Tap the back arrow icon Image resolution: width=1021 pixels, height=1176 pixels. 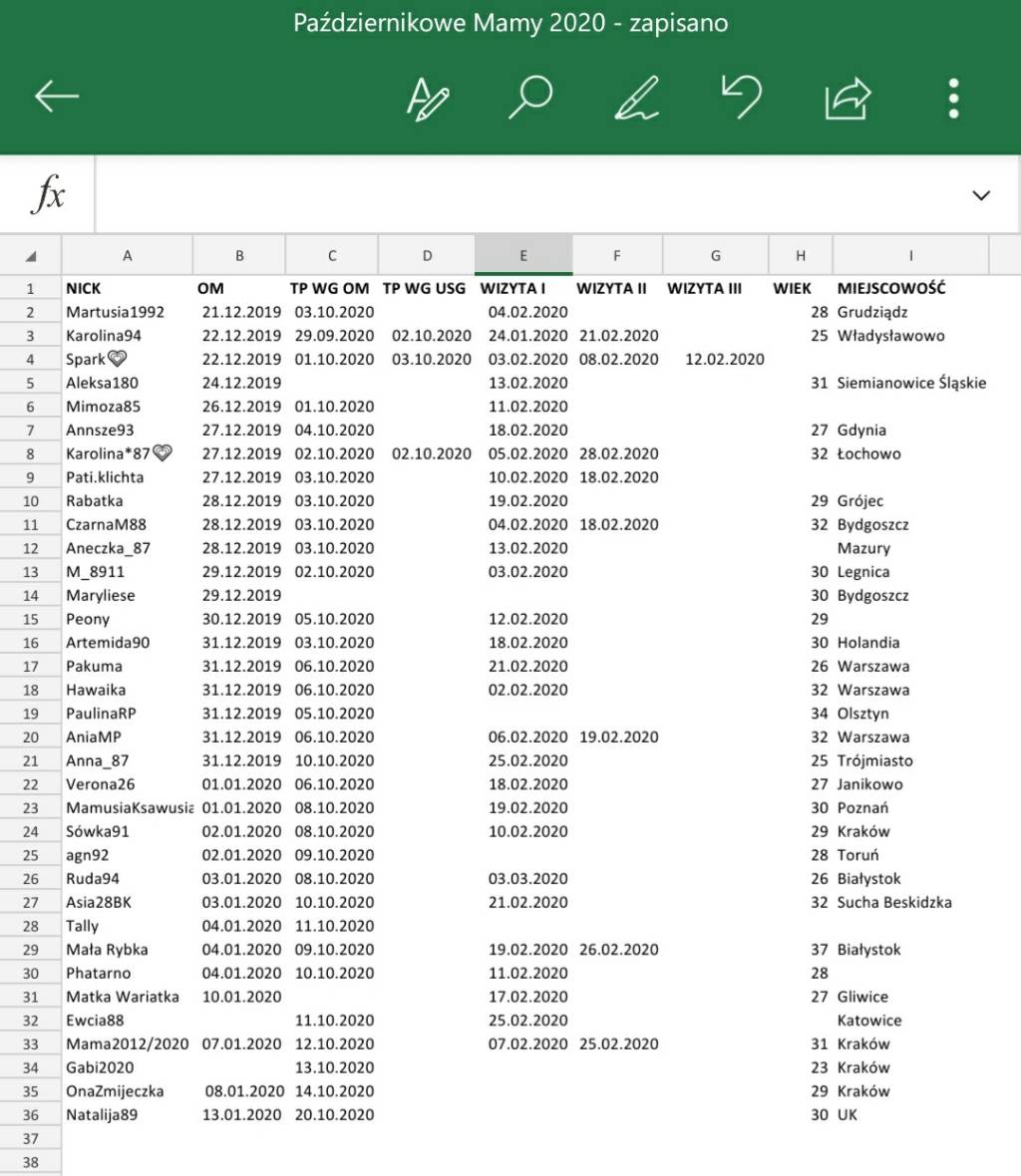(57, 97)
